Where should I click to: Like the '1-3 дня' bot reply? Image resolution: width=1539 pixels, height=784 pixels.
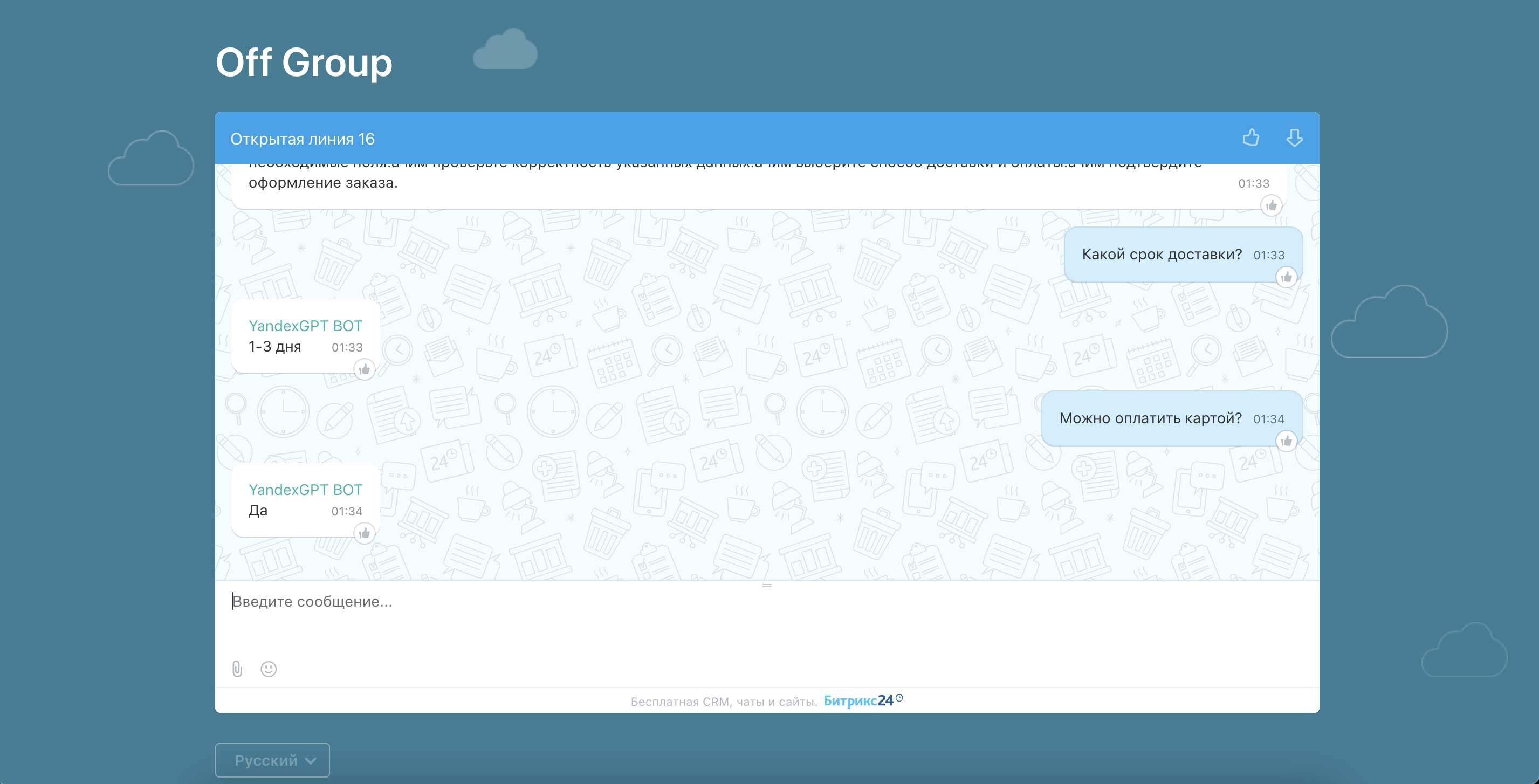click(365, 369)
